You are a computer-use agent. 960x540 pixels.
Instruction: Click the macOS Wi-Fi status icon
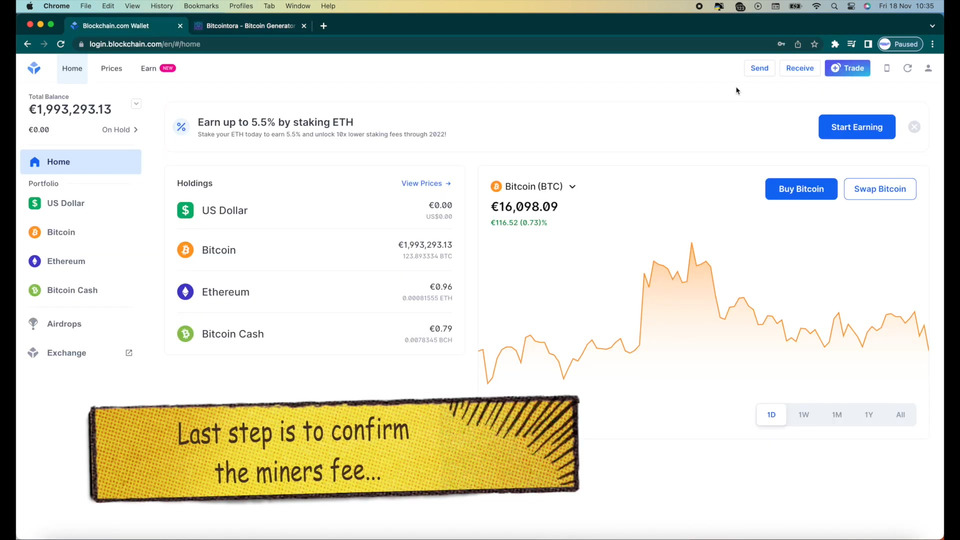pos(816,6)
